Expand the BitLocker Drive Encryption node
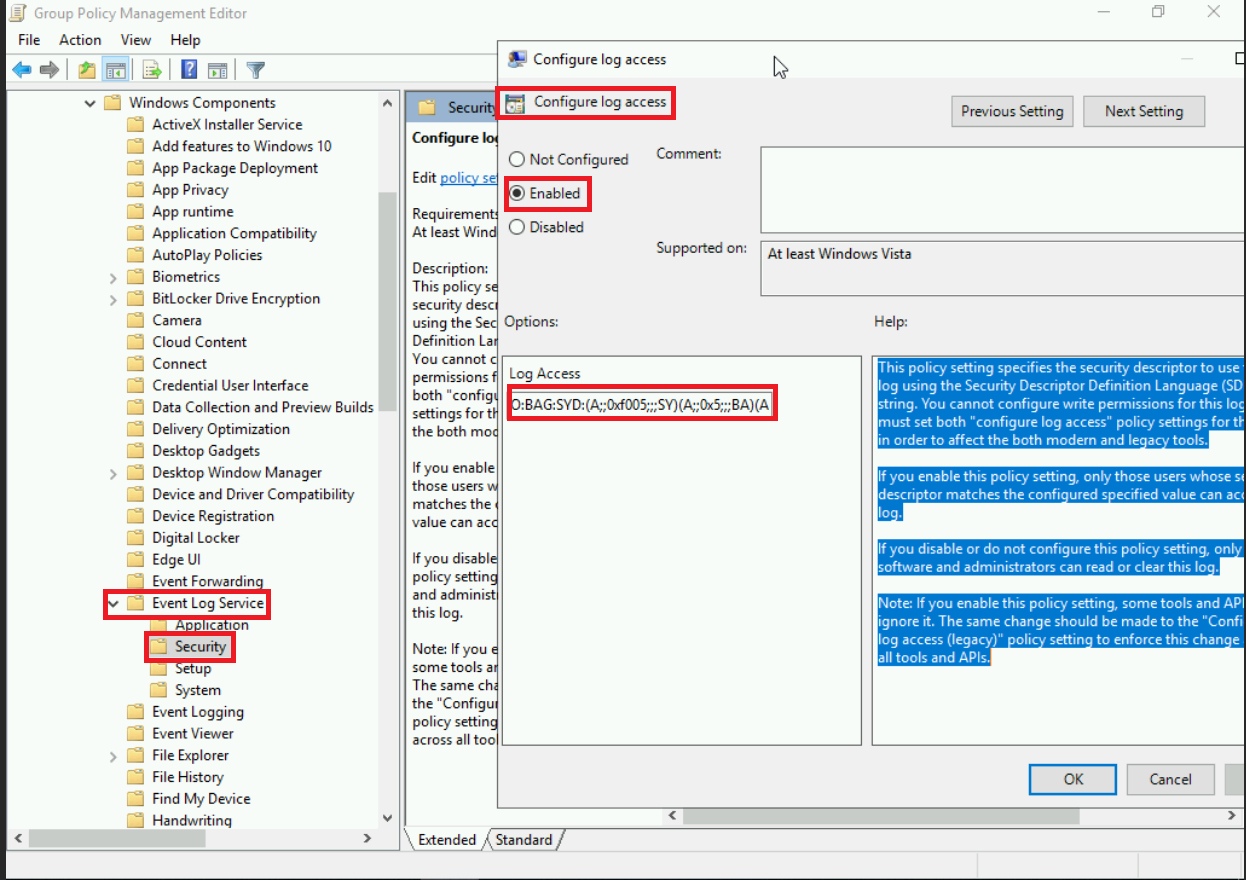 click(111, 298)
